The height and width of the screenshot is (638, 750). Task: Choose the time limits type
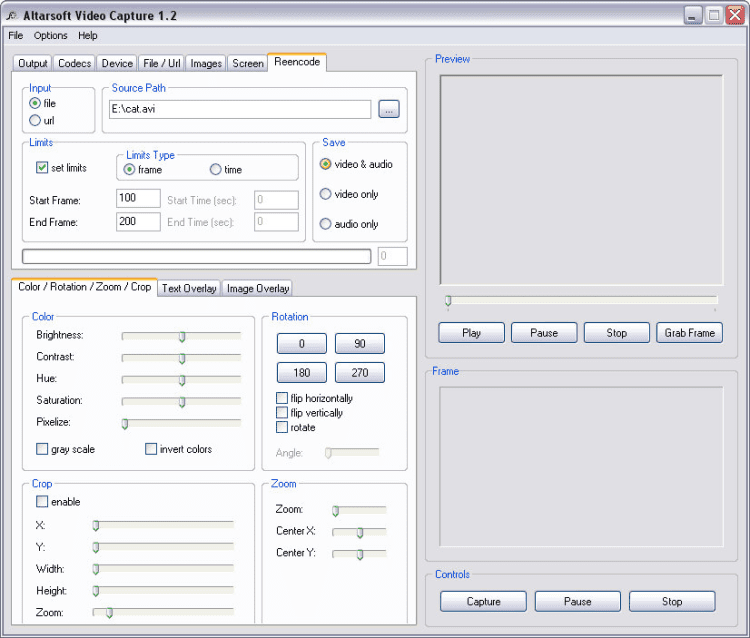point(215,170)
